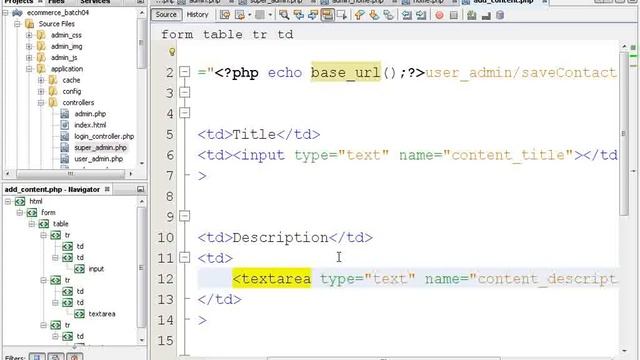Screen dimensions: 640x360
Task: Click the cylinder icon ending the editor toolbar
Action: pos(500,15)
